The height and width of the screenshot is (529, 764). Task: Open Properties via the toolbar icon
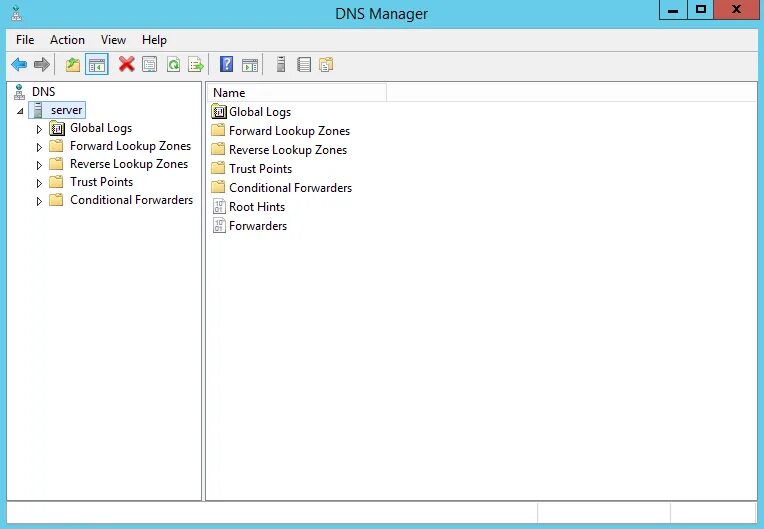coord(150,64)
